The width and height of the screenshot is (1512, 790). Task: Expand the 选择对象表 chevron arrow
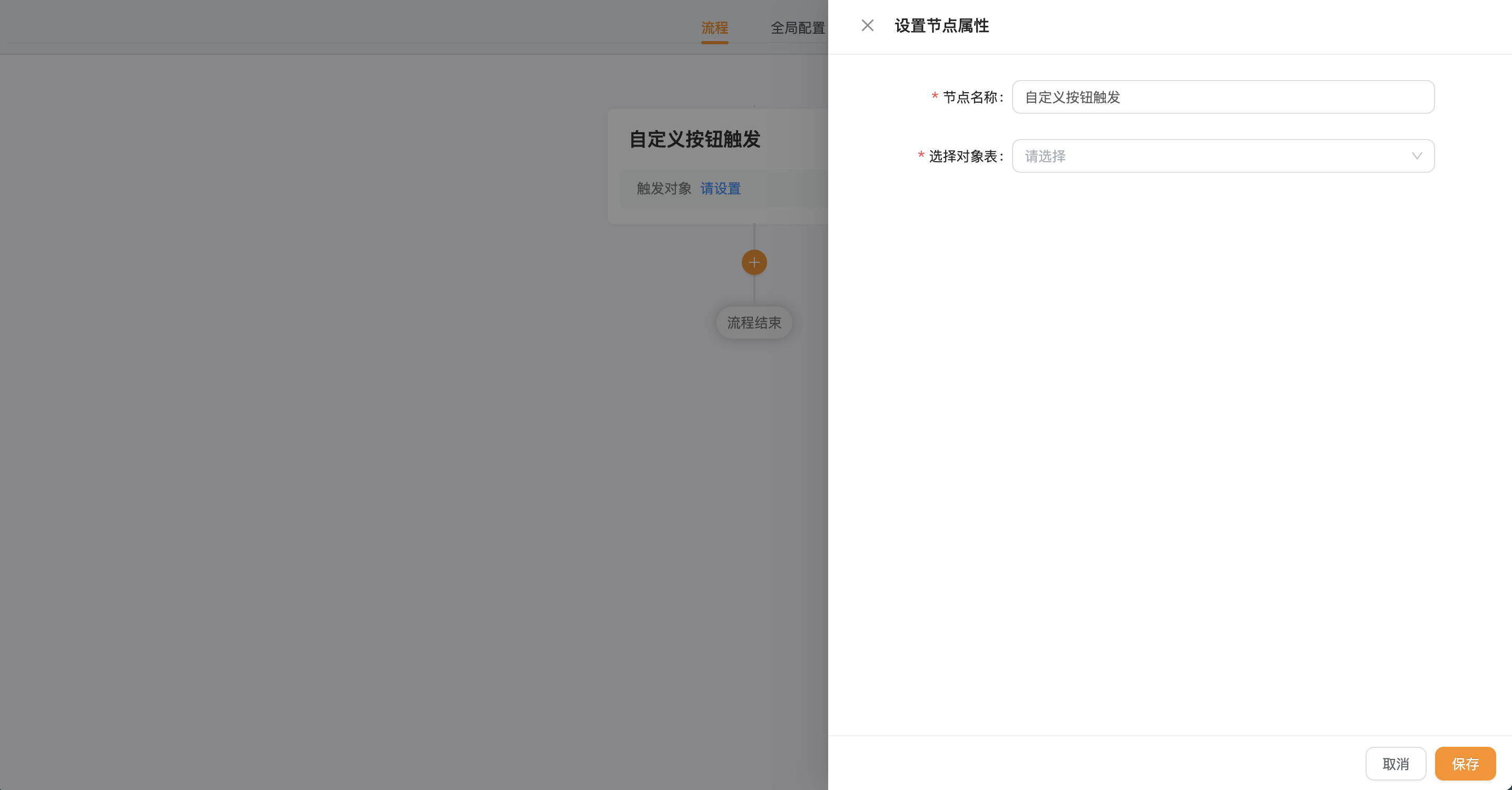click(1416, 156)
